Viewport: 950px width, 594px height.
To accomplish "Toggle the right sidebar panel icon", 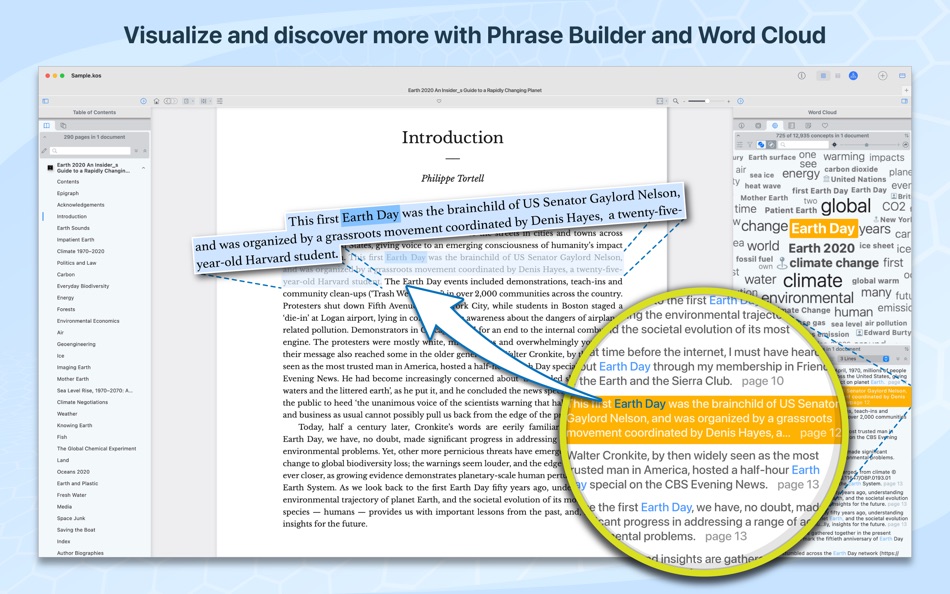I will point(904,101).
